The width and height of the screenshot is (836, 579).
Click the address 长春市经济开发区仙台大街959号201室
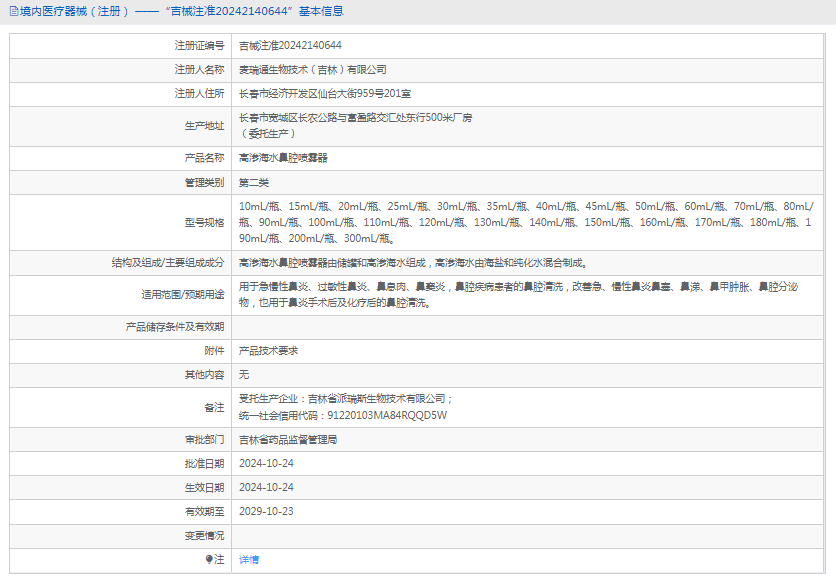(x=325, y=94)
